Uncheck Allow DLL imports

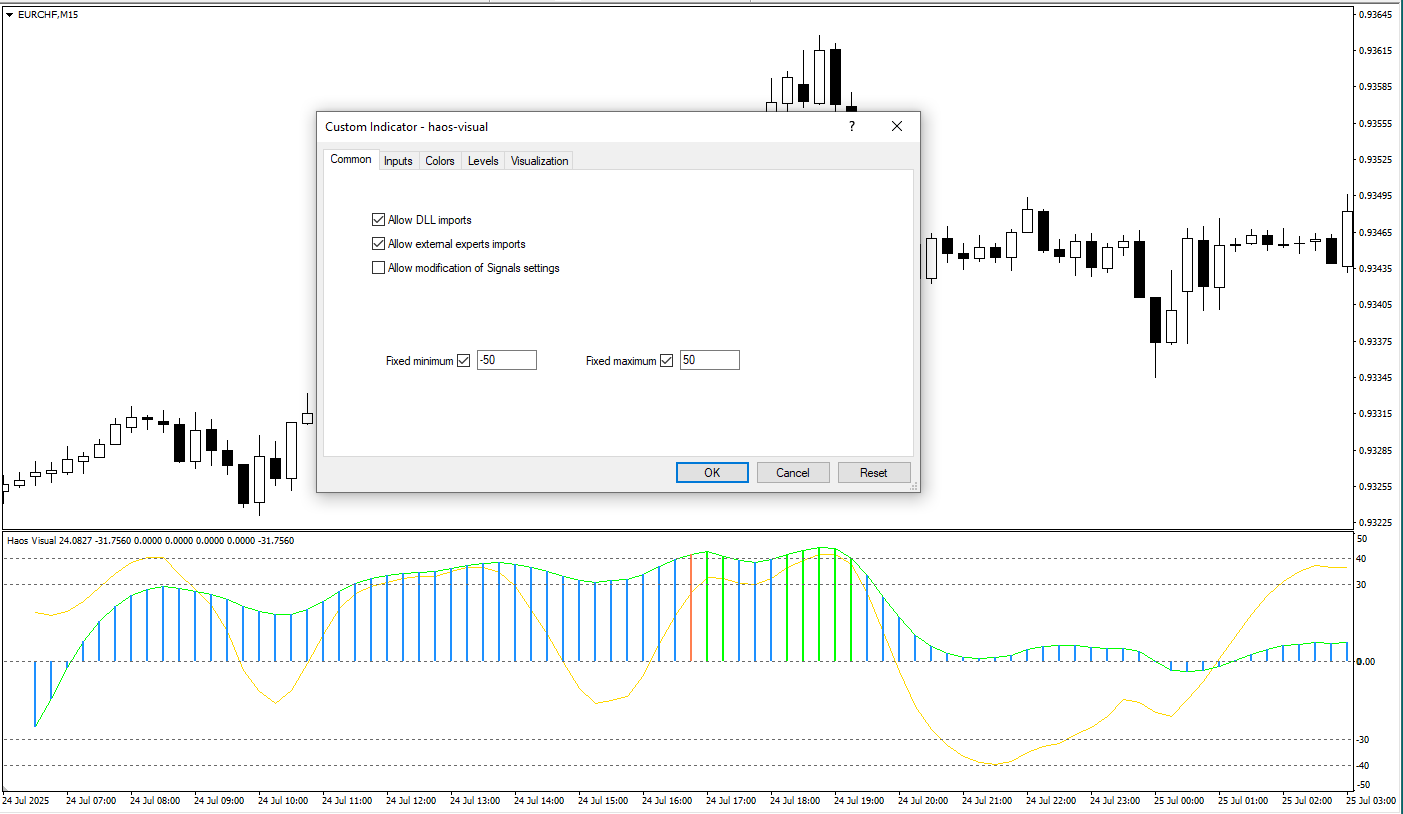pyautogui.click(x=378, y=220)
